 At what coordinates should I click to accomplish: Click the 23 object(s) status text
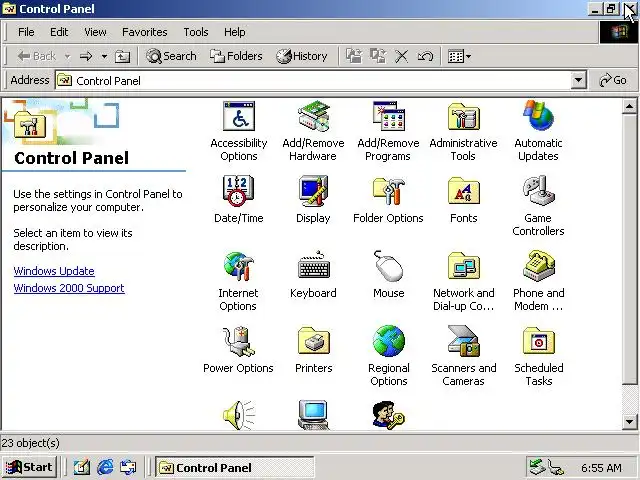coord(31,443)
